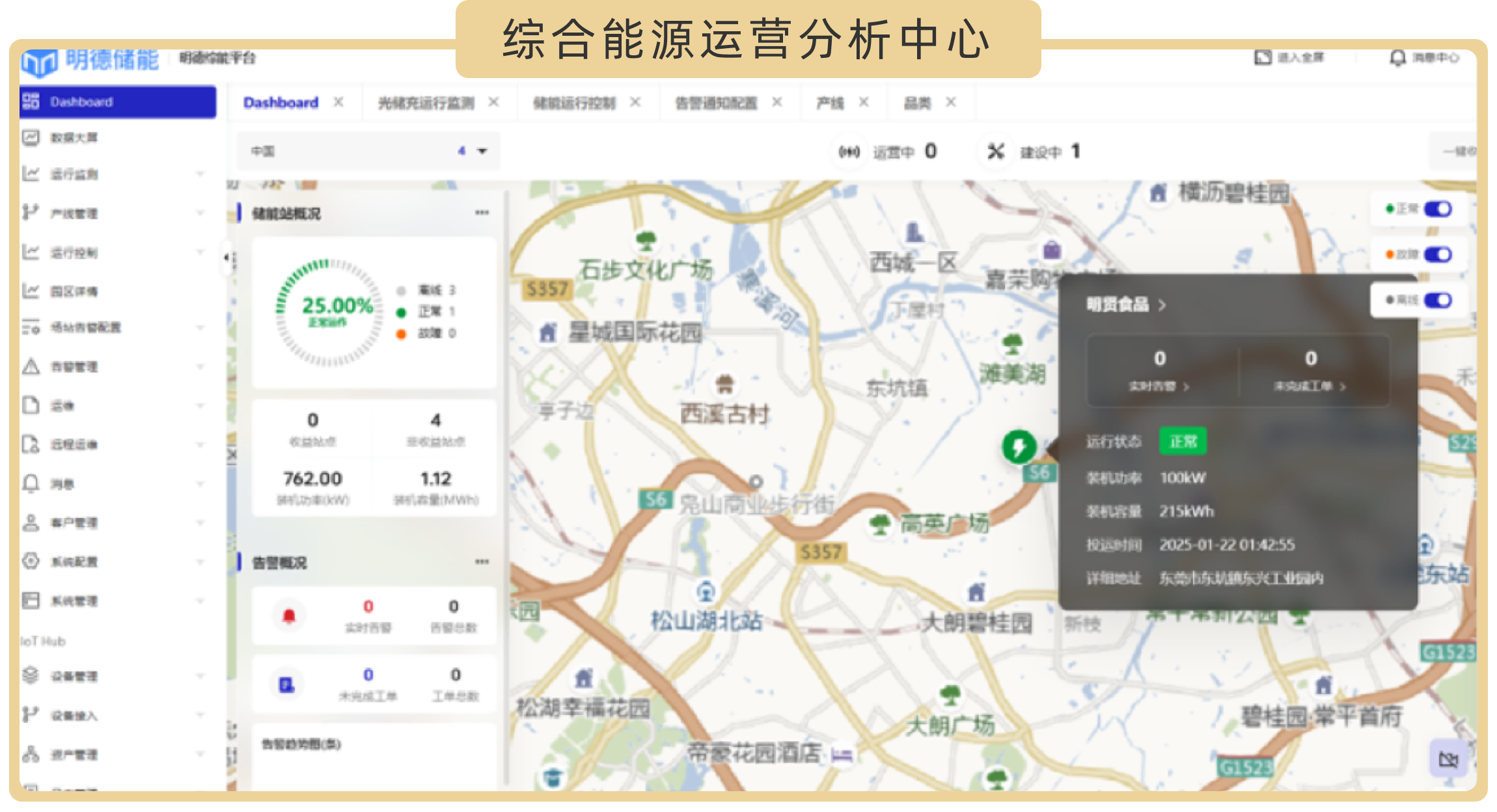Click the 1.12 installed capacity value

pos(435,479)
